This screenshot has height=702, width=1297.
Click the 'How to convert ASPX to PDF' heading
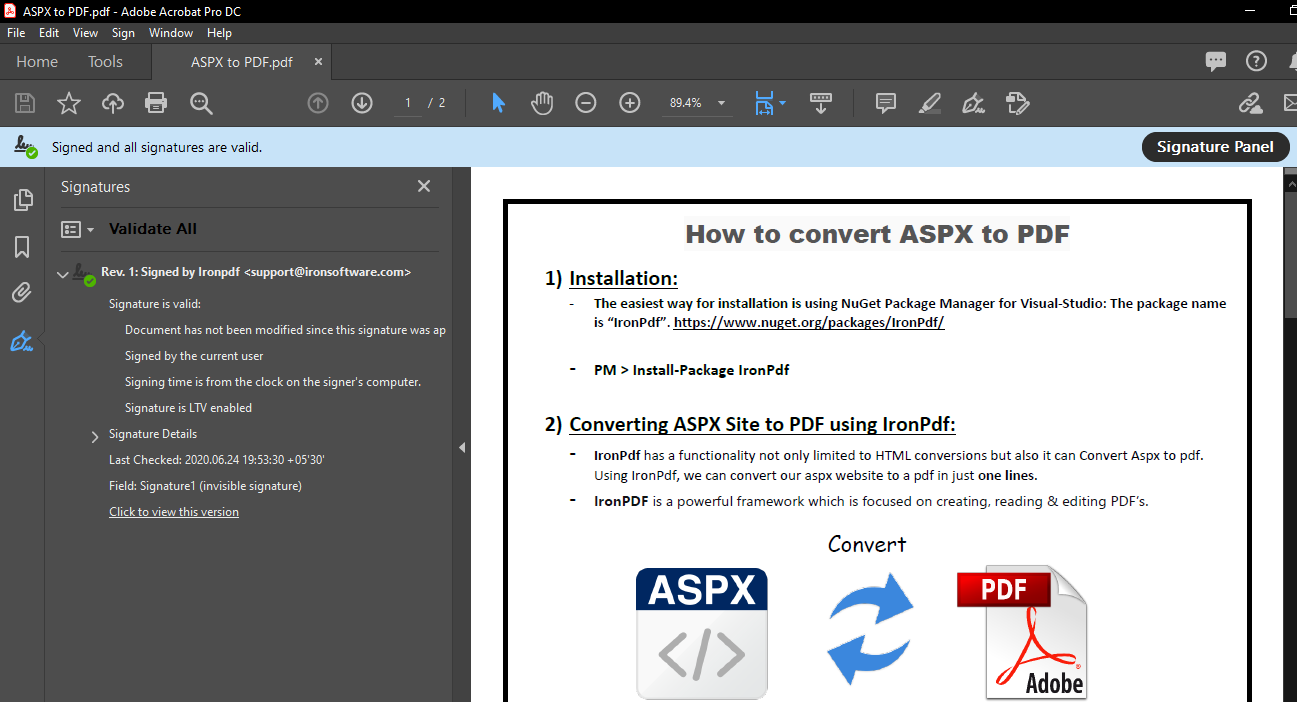877,234
